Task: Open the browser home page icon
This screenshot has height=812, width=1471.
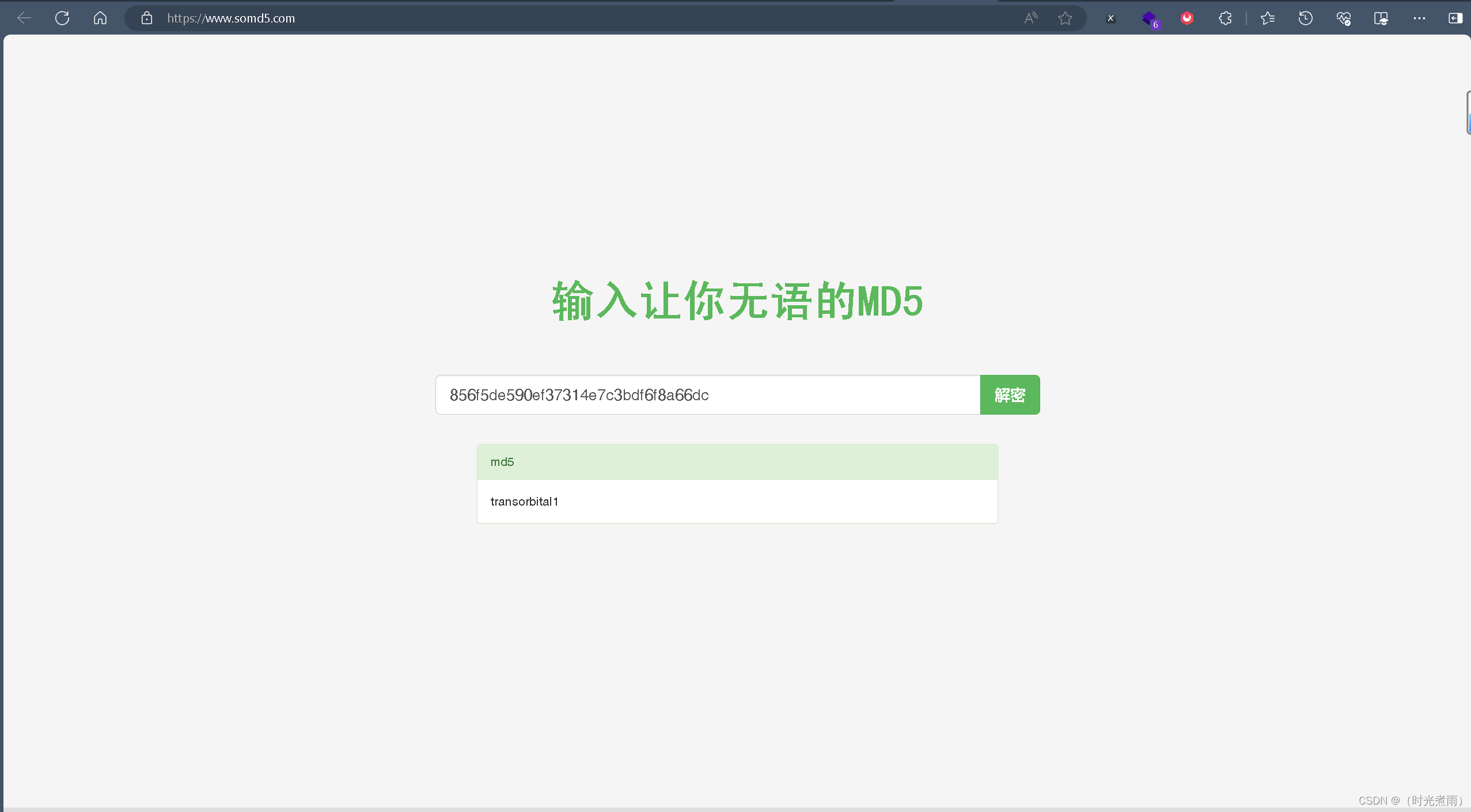Action: click(100, 18)
